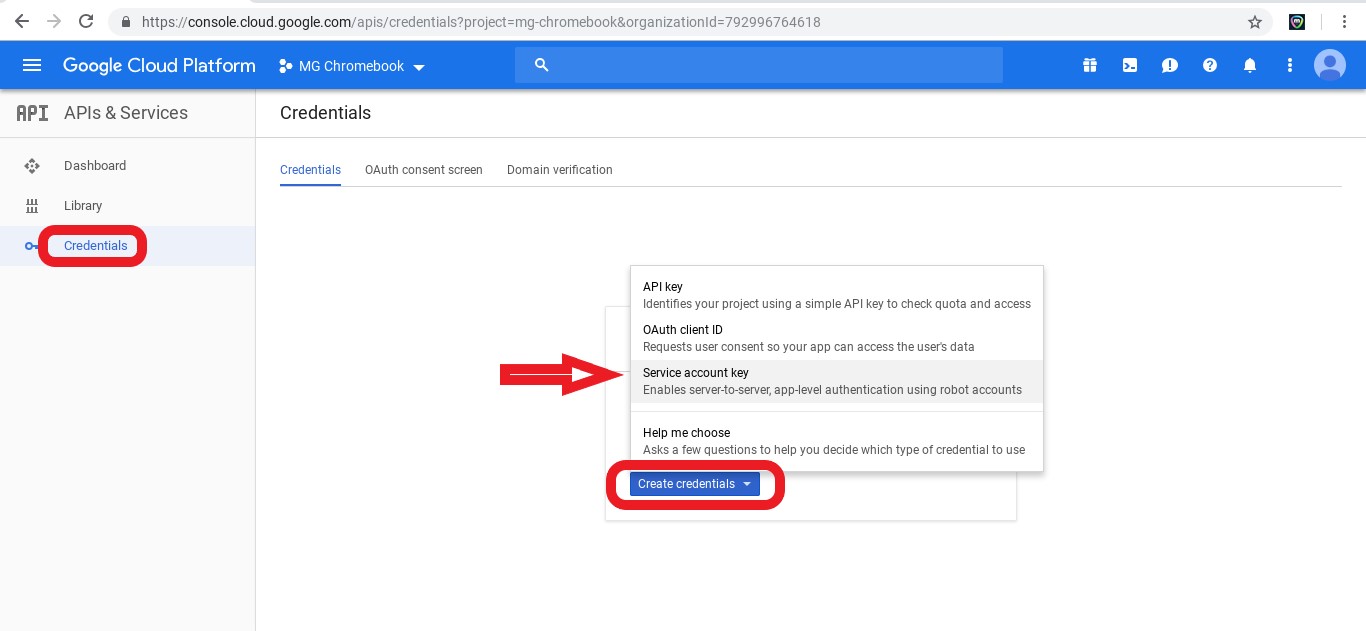The image size is (1366, 631).
Task: Open the help question mark icon
Action: [x=1210, y=65]
